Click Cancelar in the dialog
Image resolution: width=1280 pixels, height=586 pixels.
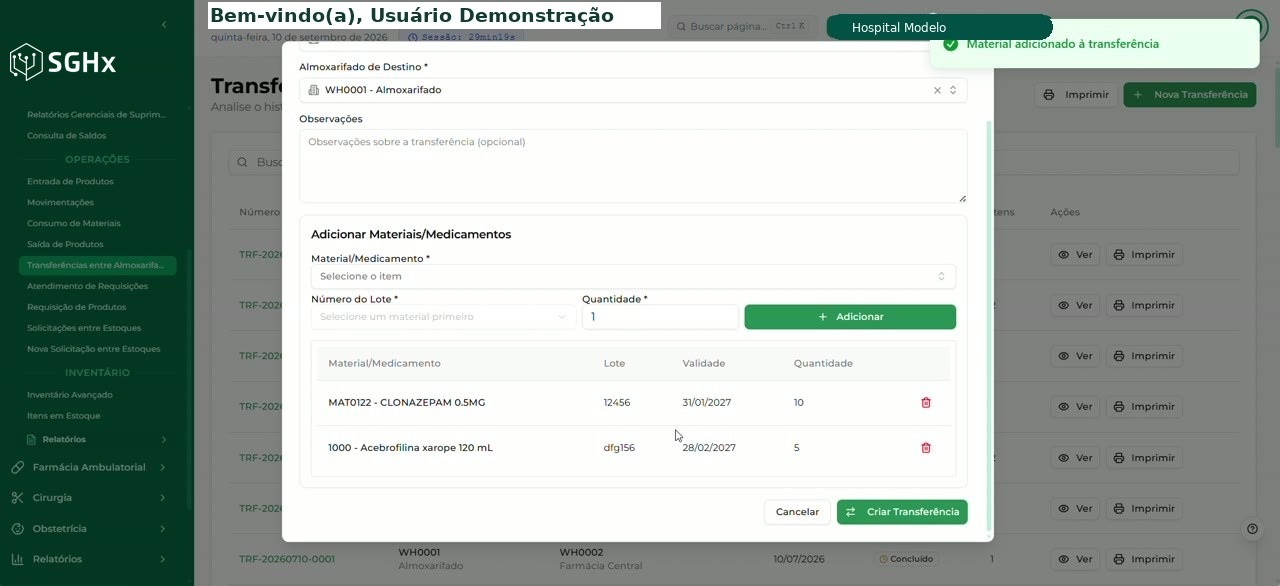point(798,512)
